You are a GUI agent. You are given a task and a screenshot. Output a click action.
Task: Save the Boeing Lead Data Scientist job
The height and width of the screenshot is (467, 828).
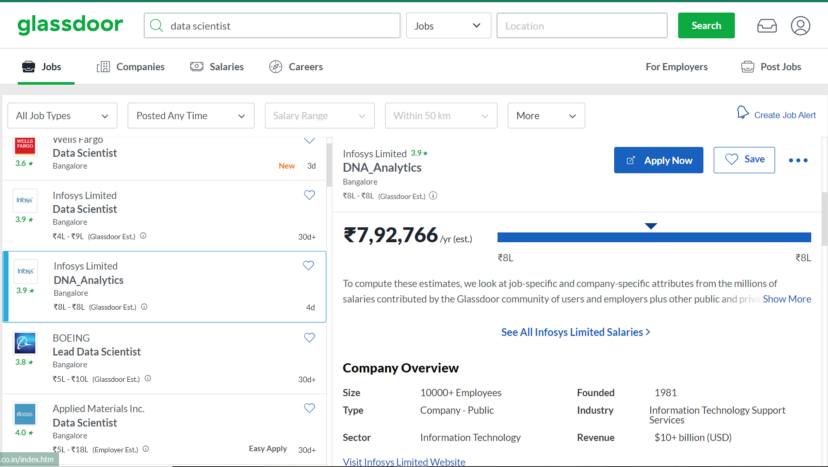point(309,338)
